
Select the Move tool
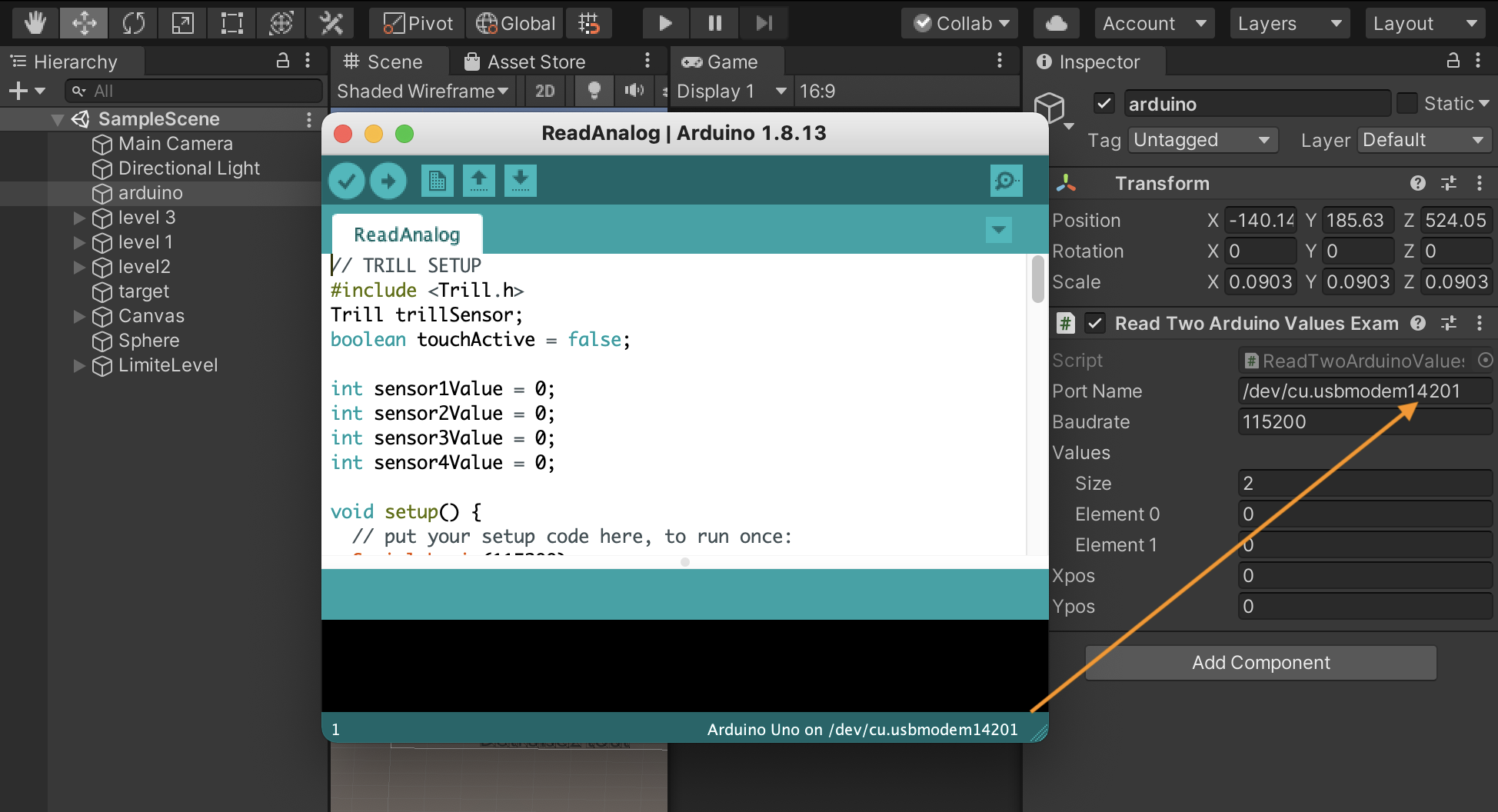tap(85, 23)
